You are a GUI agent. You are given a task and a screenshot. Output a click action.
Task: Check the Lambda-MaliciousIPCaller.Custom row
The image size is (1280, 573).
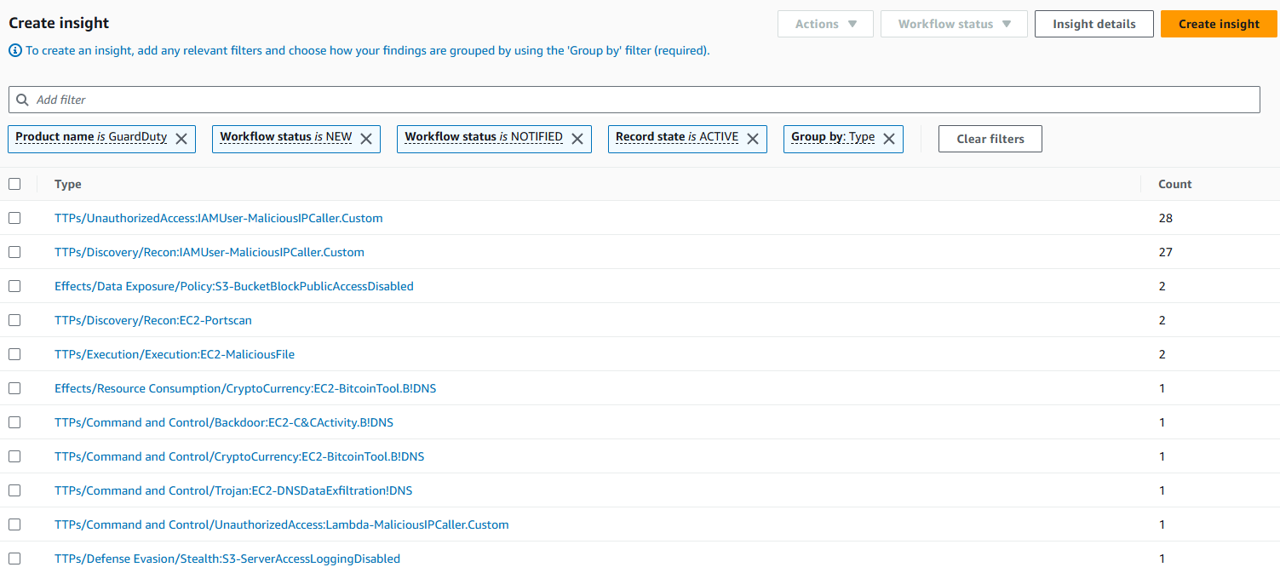point(14,524)
